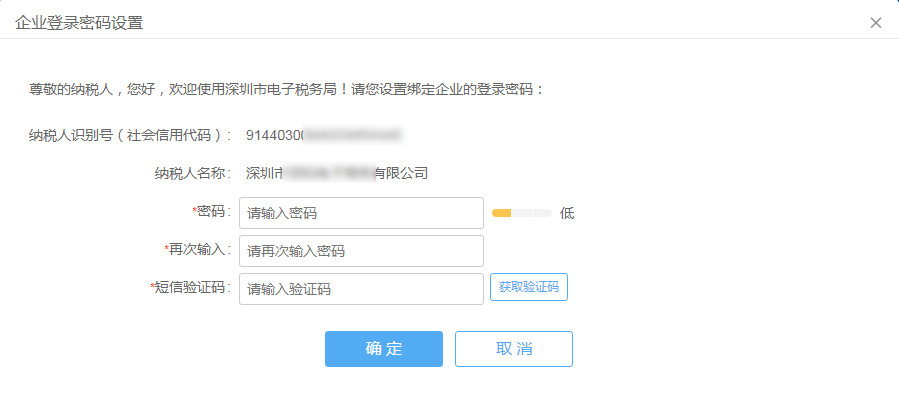Cancel using the 取消 button
Image resolution: width=899 pixels, height=408 pixels.
pos(514,348)
